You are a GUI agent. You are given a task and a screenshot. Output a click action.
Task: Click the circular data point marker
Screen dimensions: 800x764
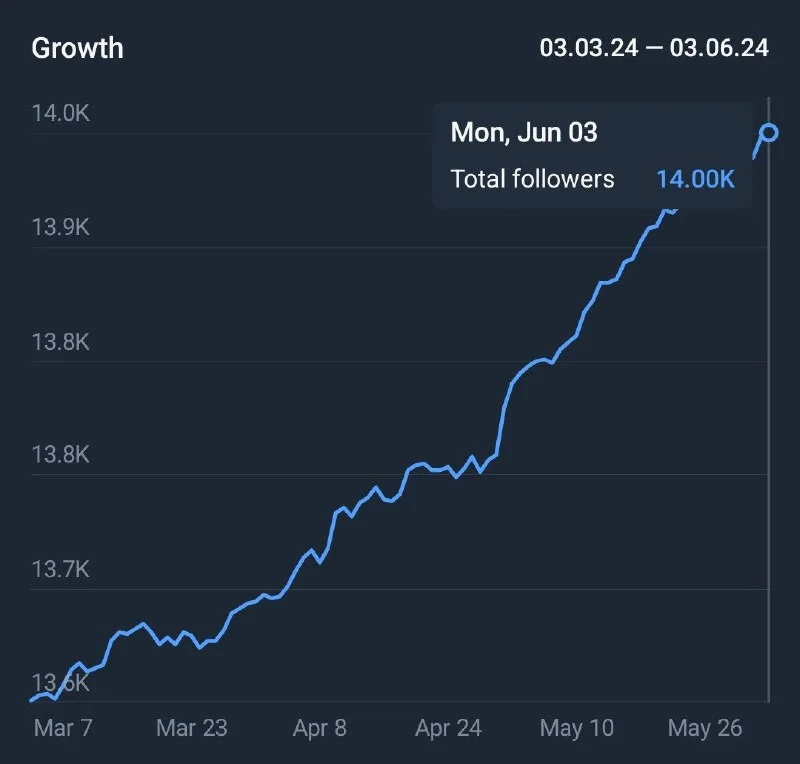pos(769,132)
